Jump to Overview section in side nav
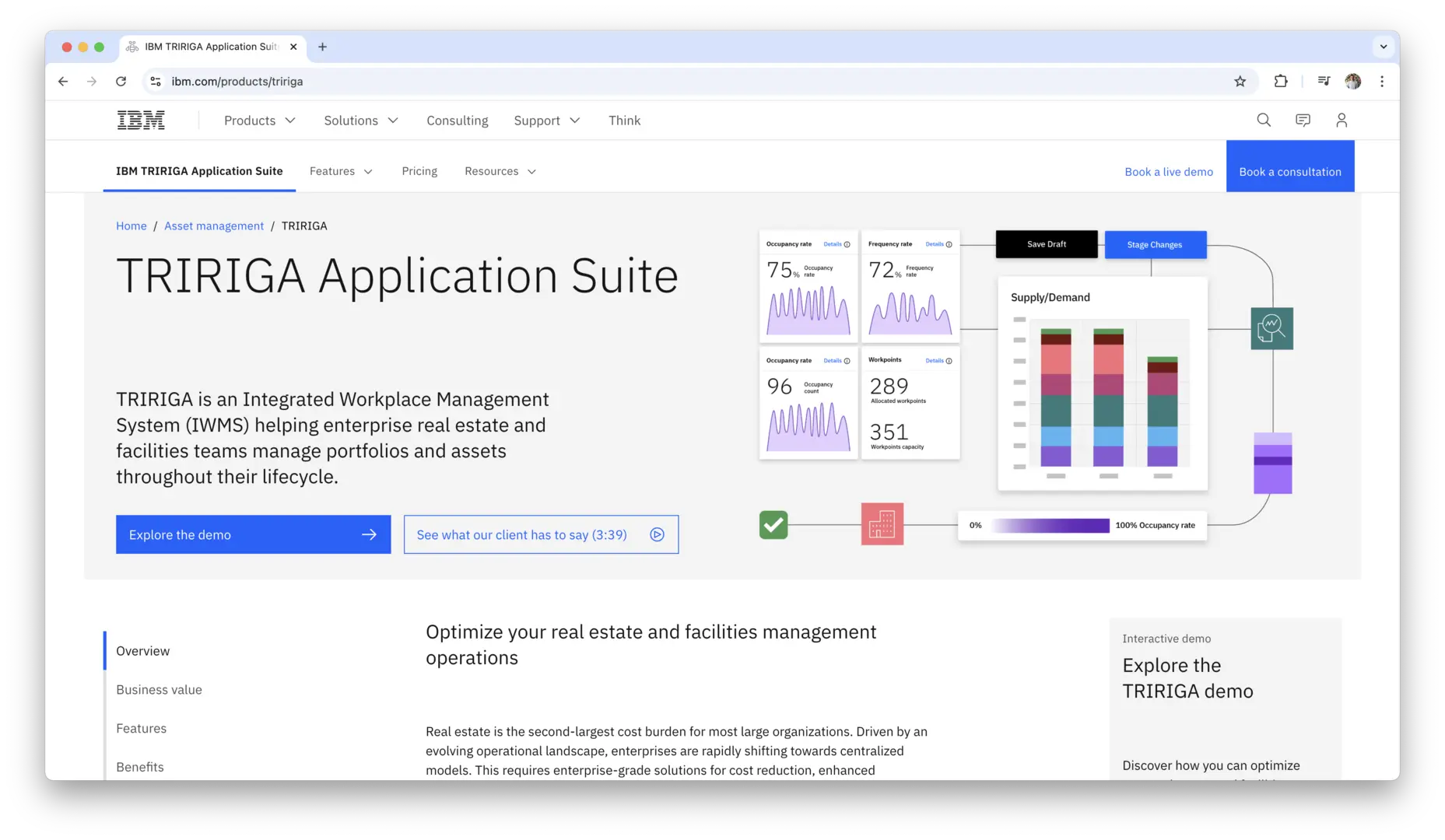 [142, 651]
